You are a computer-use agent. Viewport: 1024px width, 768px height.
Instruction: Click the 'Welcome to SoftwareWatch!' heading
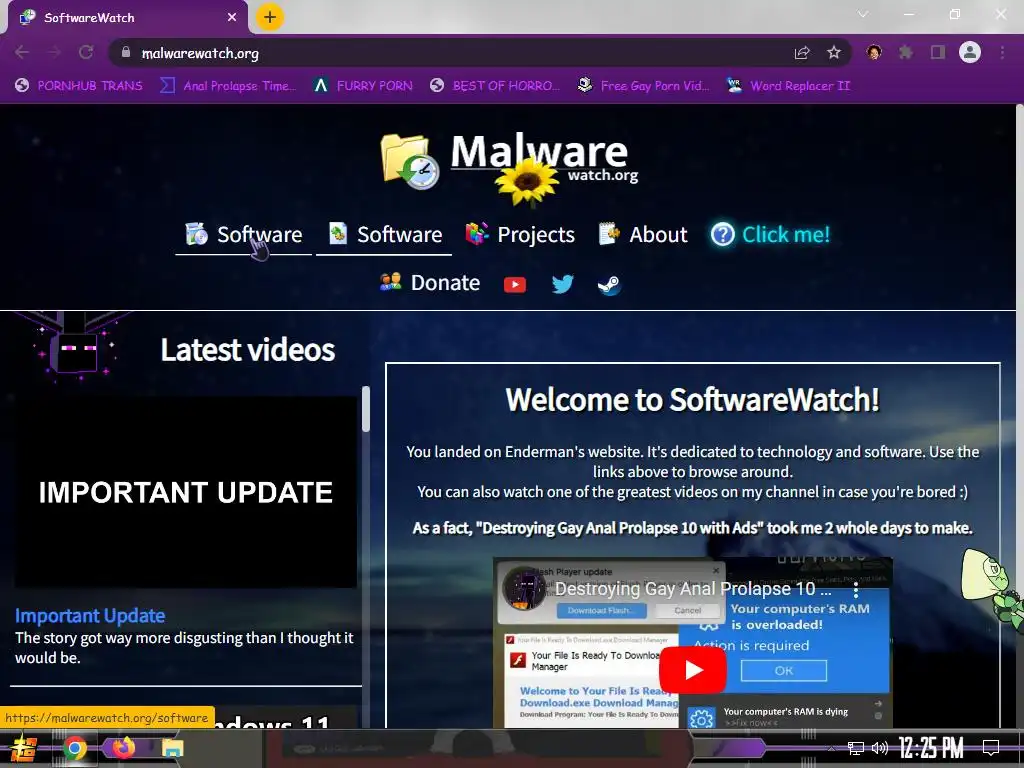(x=692, y=400)
